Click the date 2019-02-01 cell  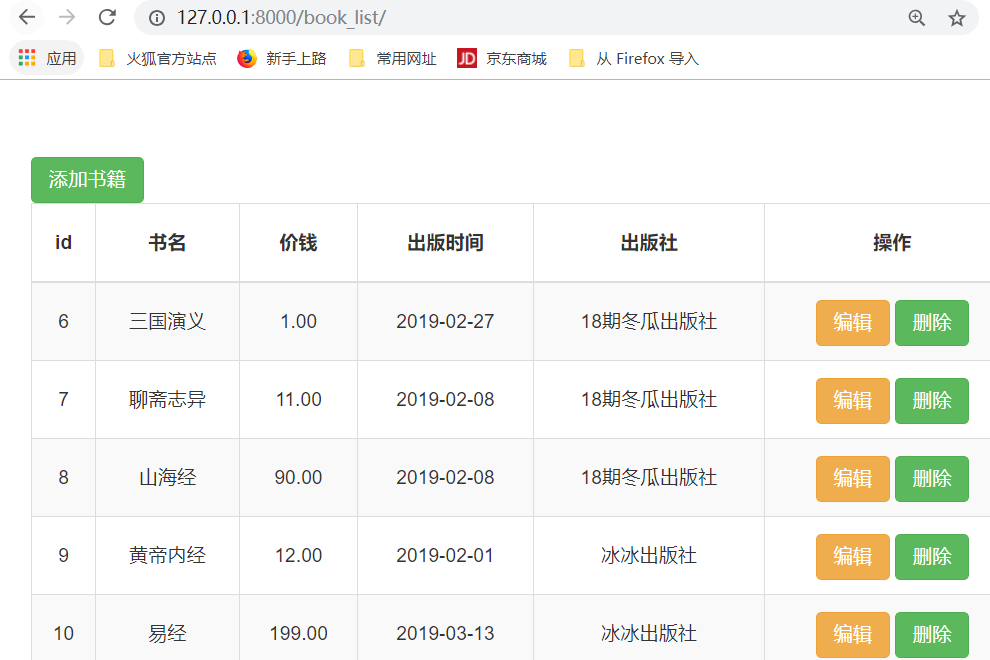tap(445, 556)
